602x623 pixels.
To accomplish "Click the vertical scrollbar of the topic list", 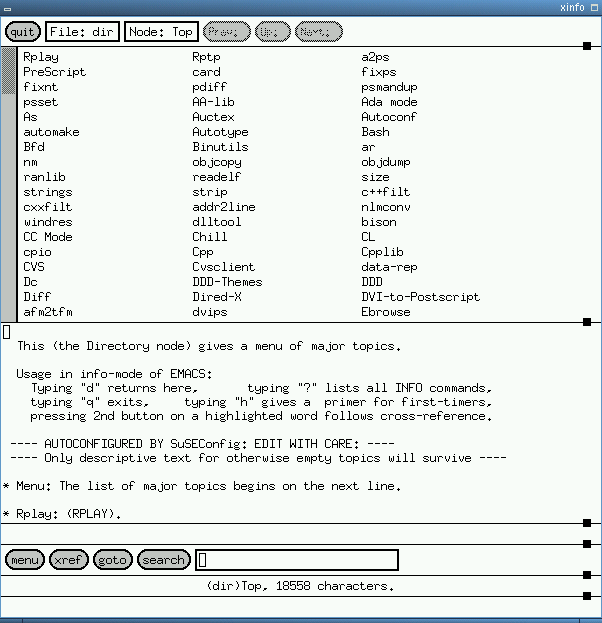I will (9, 180).
